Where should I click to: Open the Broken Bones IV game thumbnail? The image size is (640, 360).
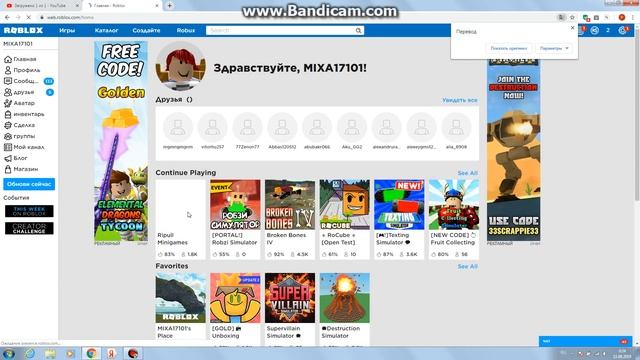(290, 204)
